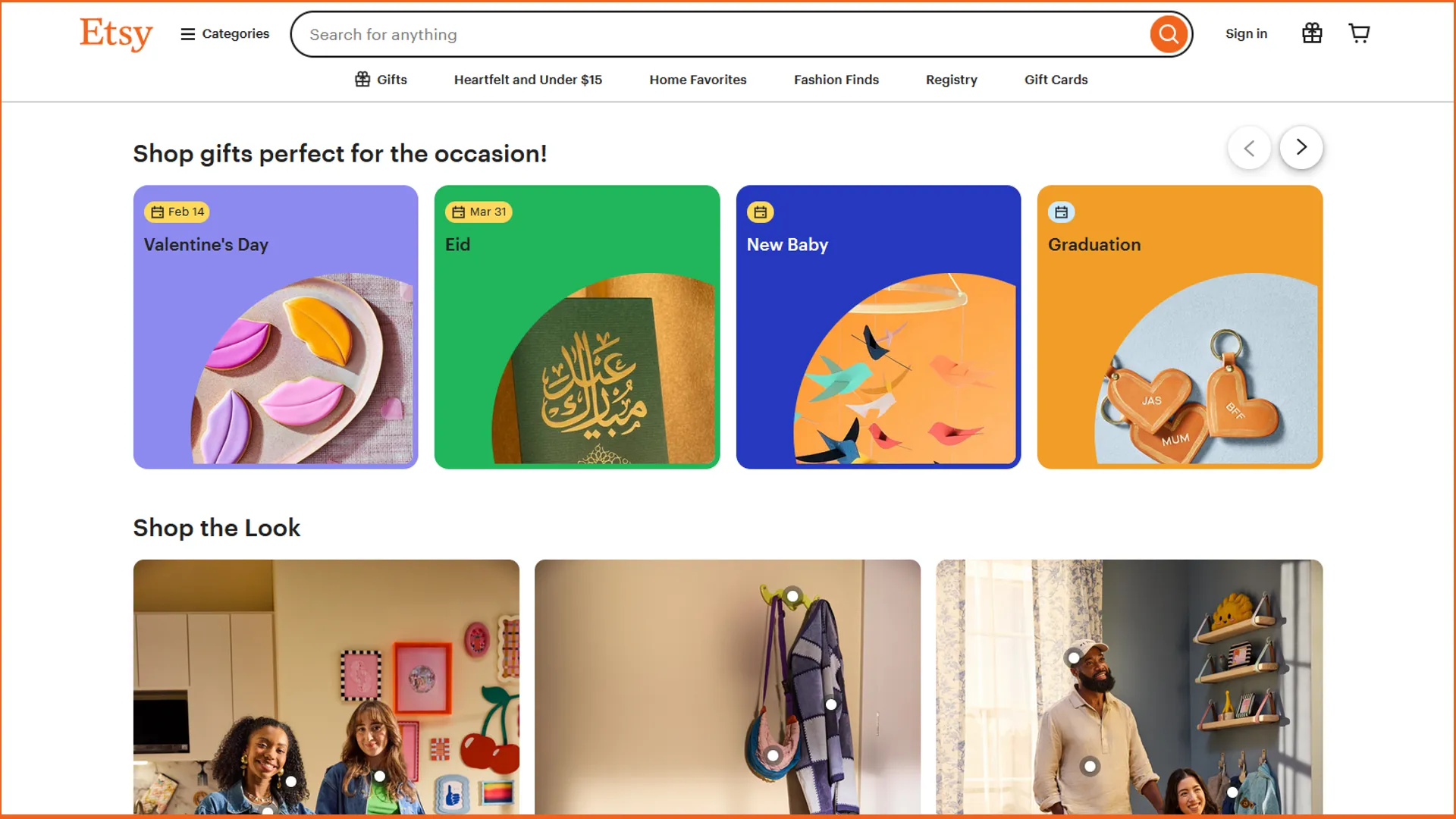1456x819 pixels.
Task: Click product hotspot dot on man's cap
Action: point(1073,657)
